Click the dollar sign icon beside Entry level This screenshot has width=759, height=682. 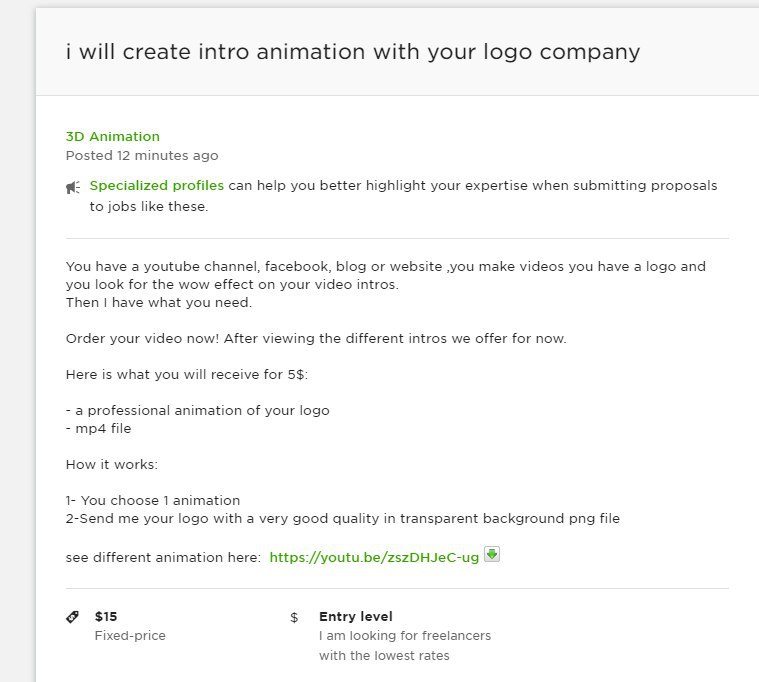tap(294, 618)
